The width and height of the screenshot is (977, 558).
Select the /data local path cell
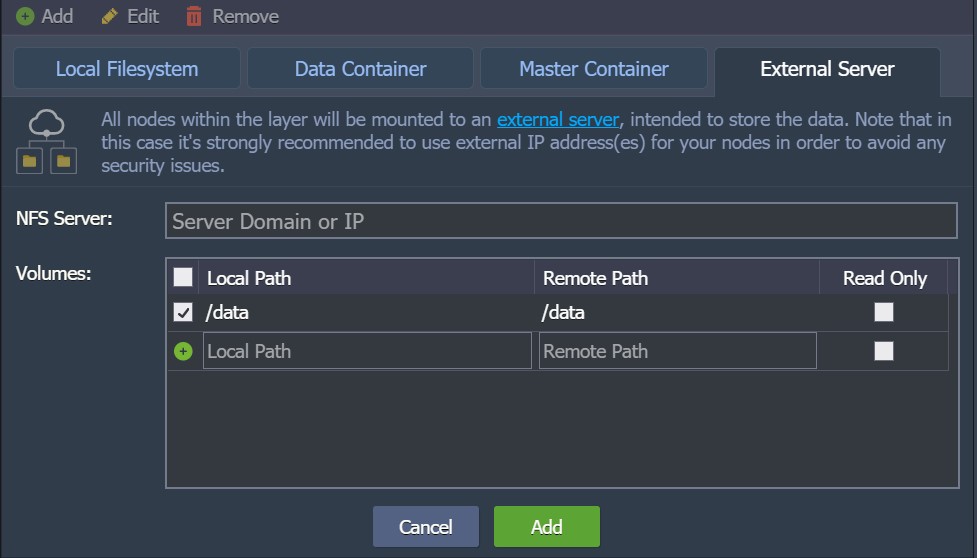point(366,312)
